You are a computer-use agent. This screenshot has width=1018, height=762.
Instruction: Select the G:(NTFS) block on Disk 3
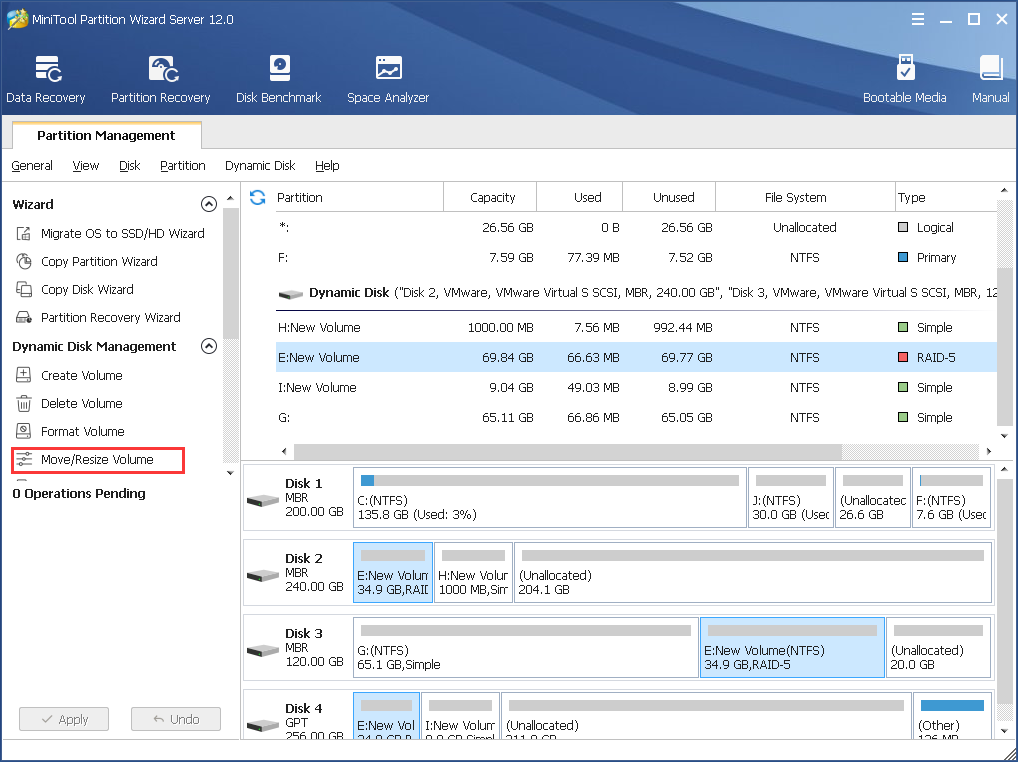pos(526,647)
